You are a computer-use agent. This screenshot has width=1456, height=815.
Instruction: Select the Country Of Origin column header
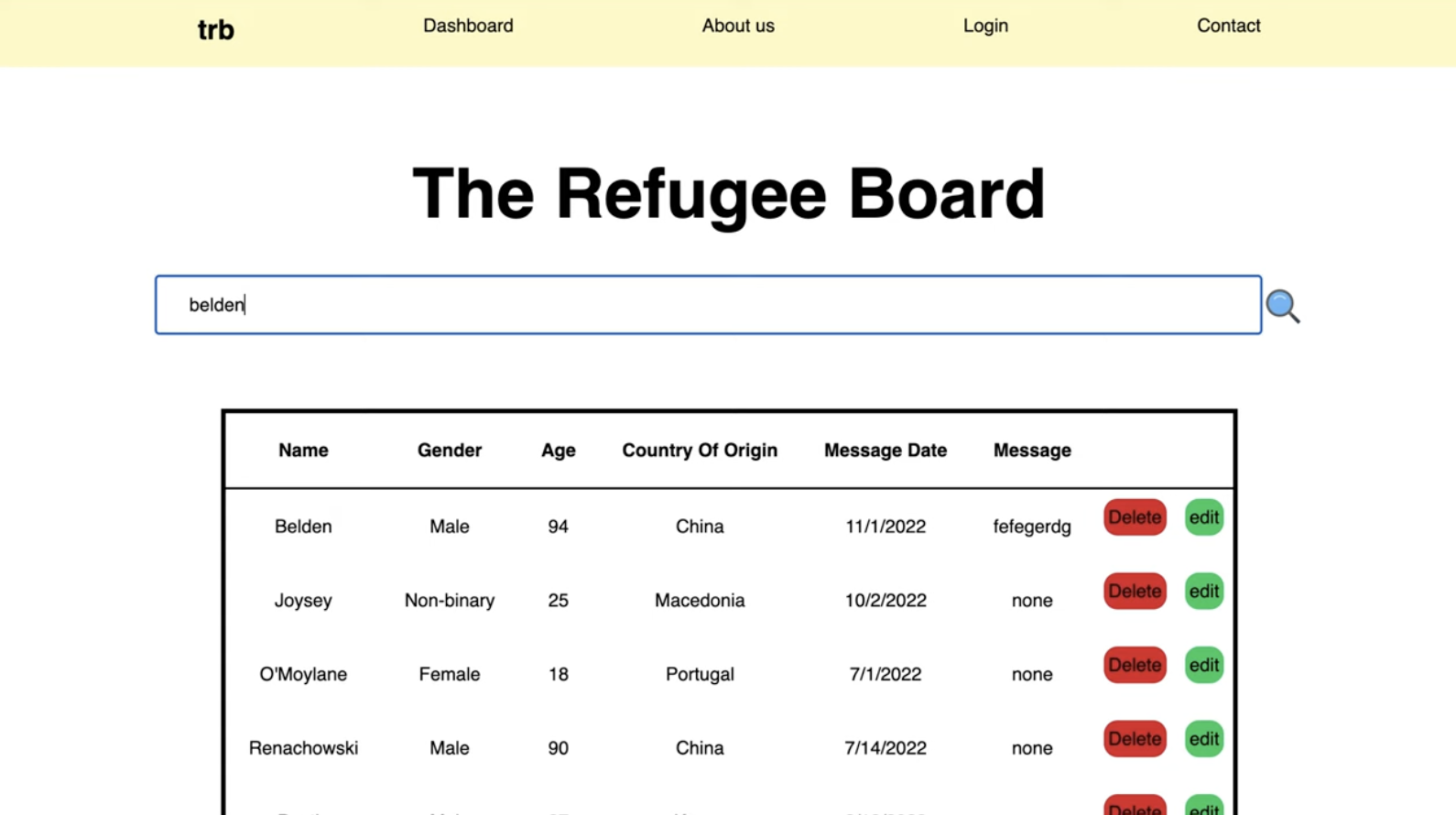pos(700,451)
